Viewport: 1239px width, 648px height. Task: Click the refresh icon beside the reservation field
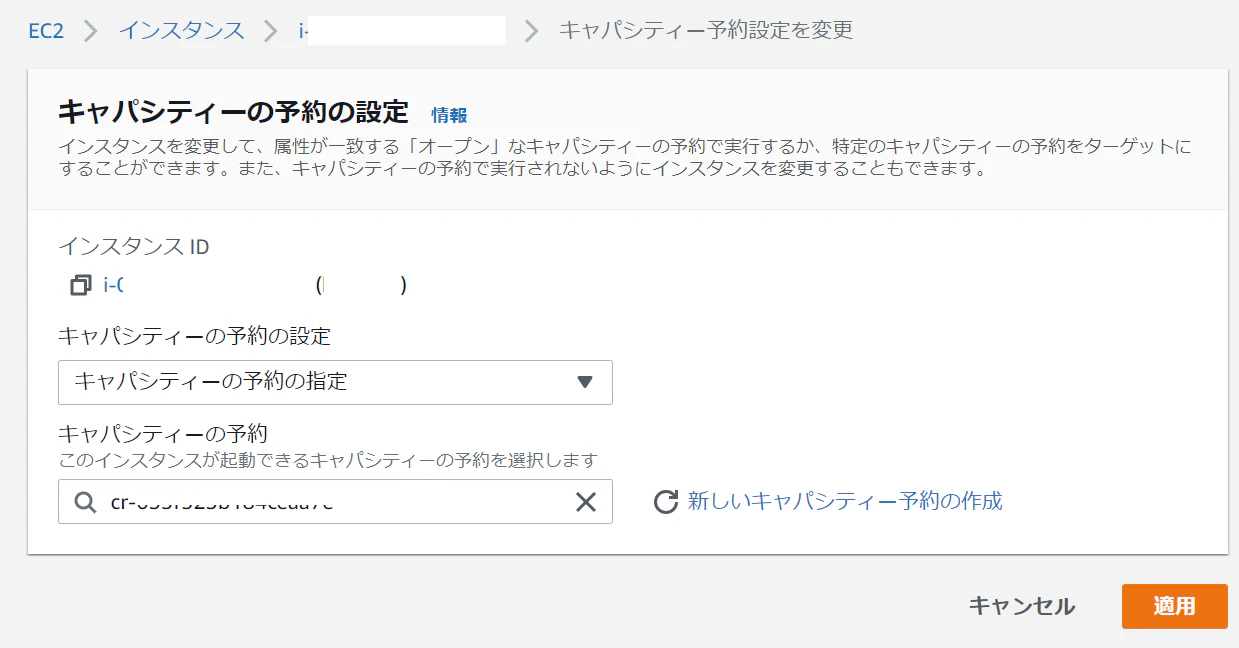pyautogui.click(x=666, y=502)
